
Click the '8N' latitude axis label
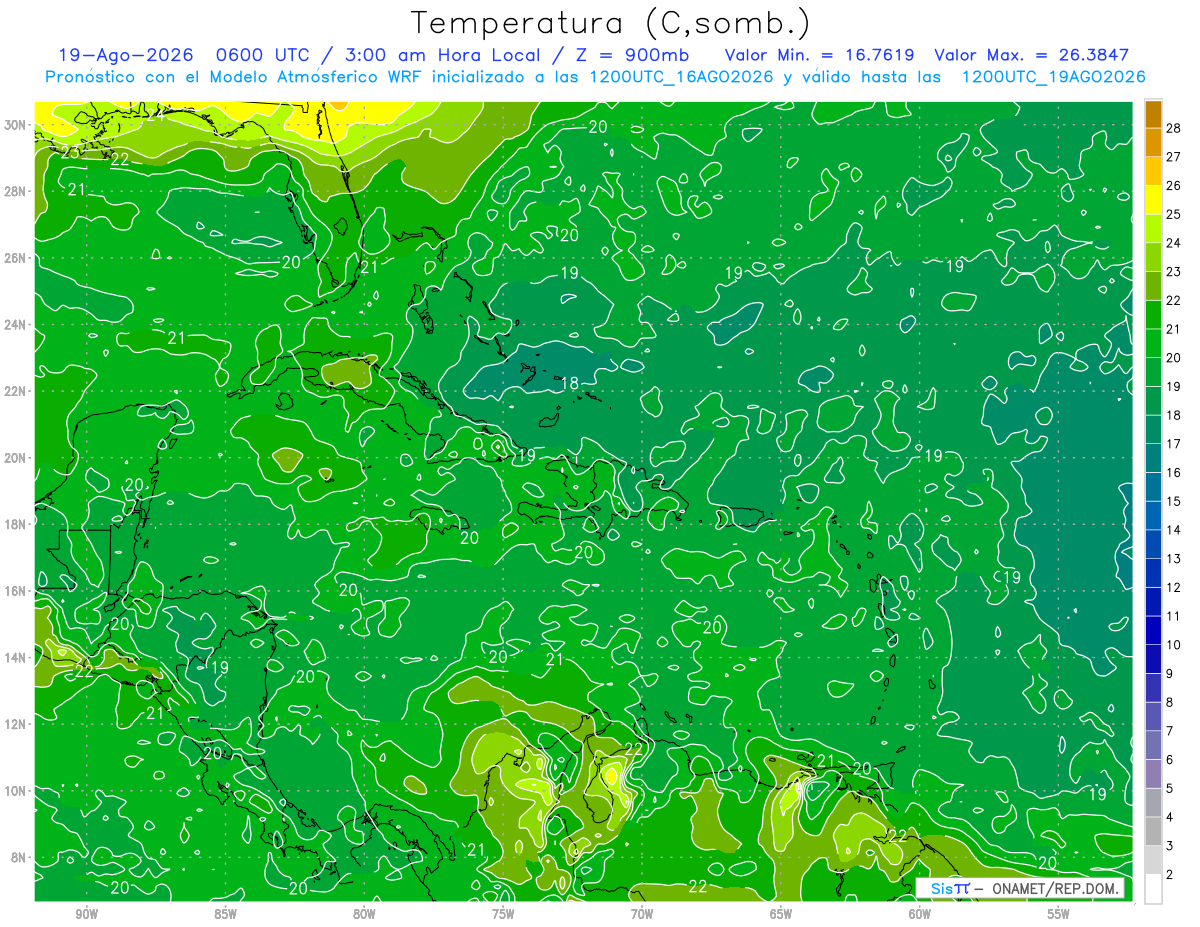click(18, 857)
